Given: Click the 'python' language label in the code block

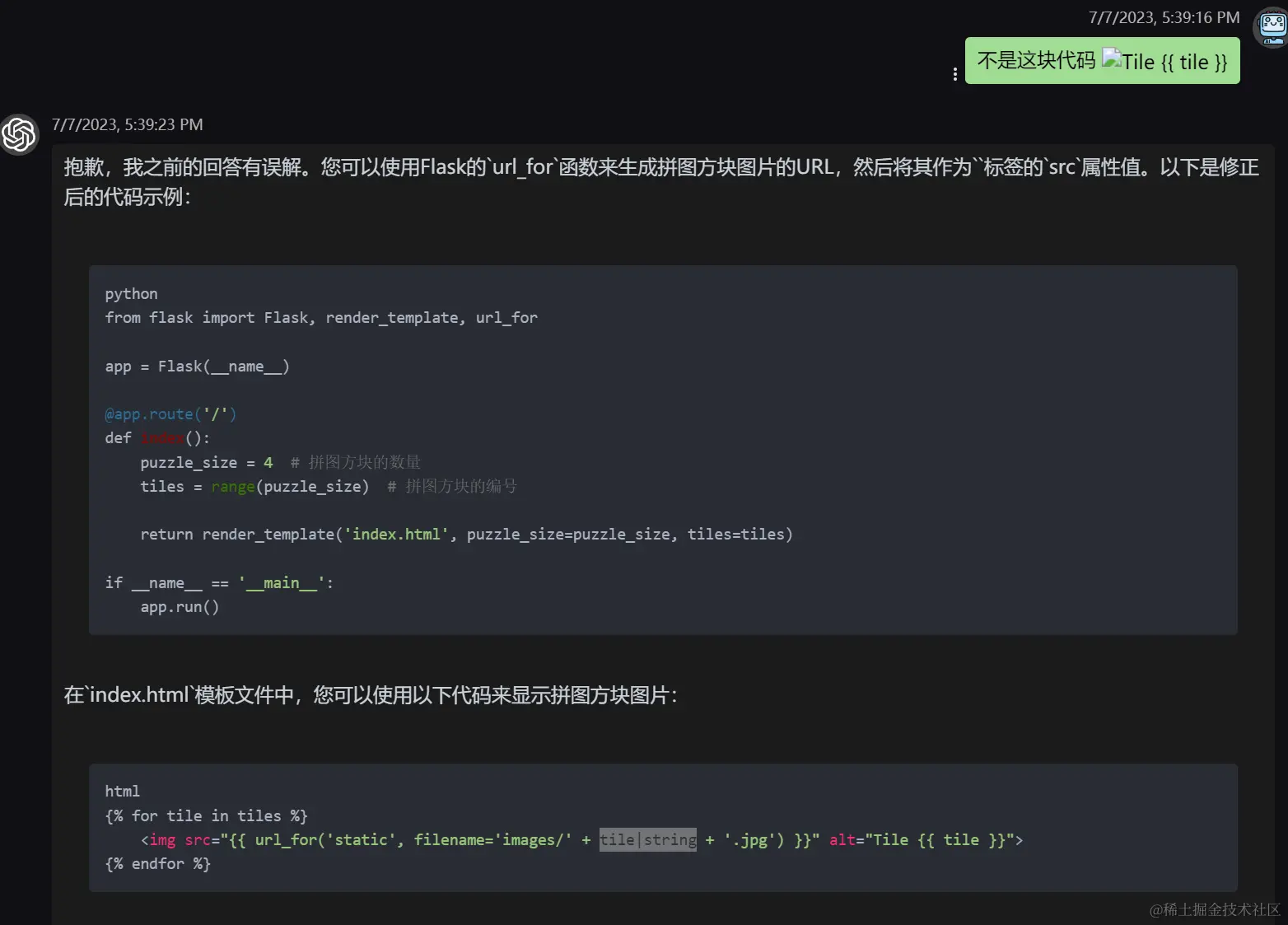Looking at the screenshot, I should [x=131, y=294].
